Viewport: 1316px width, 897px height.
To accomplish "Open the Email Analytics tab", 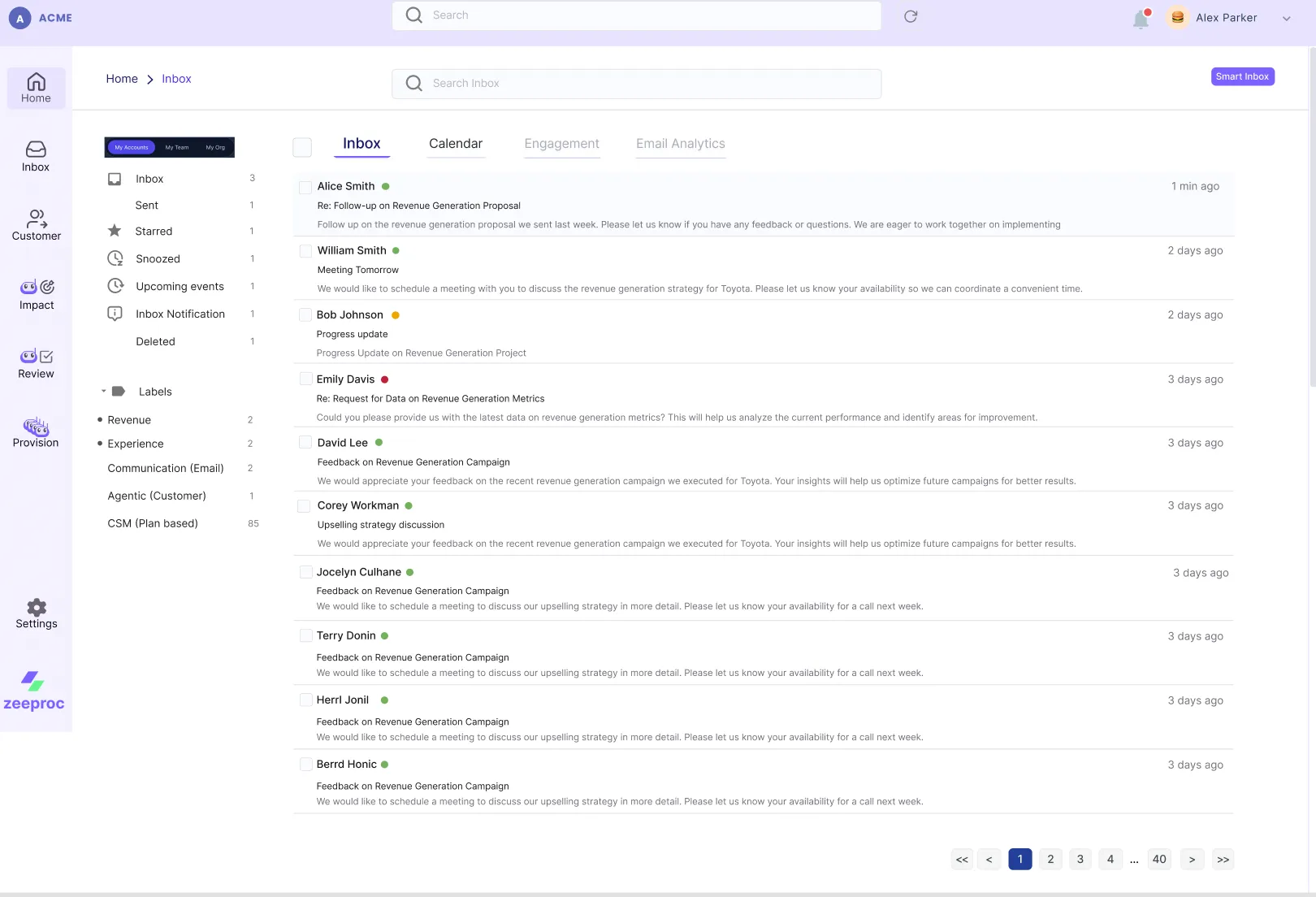I will click(x=680, y=144).
